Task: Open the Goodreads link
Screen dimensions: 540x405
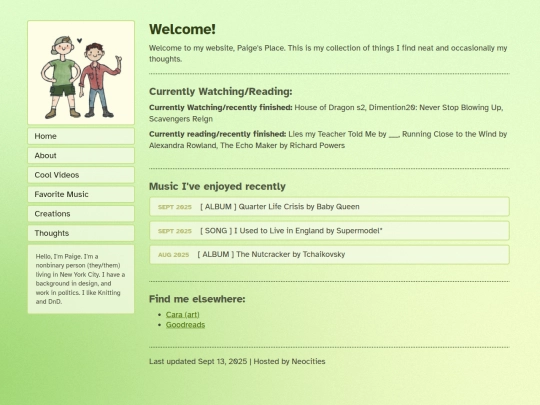Action: (x=185, y=325)
